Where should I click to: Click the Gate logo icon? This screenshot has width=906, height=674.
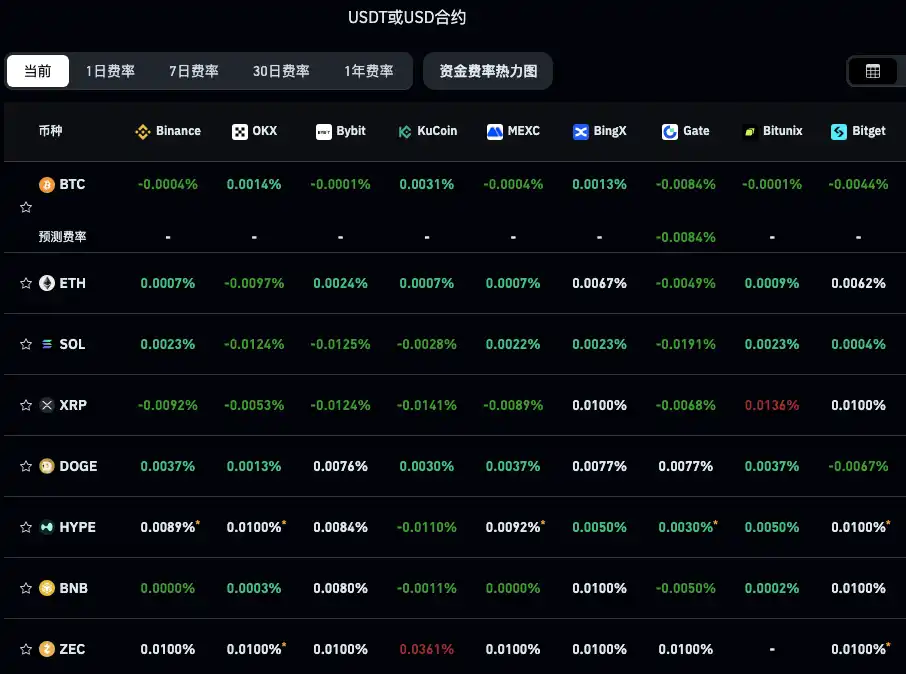tap(670, 132)
